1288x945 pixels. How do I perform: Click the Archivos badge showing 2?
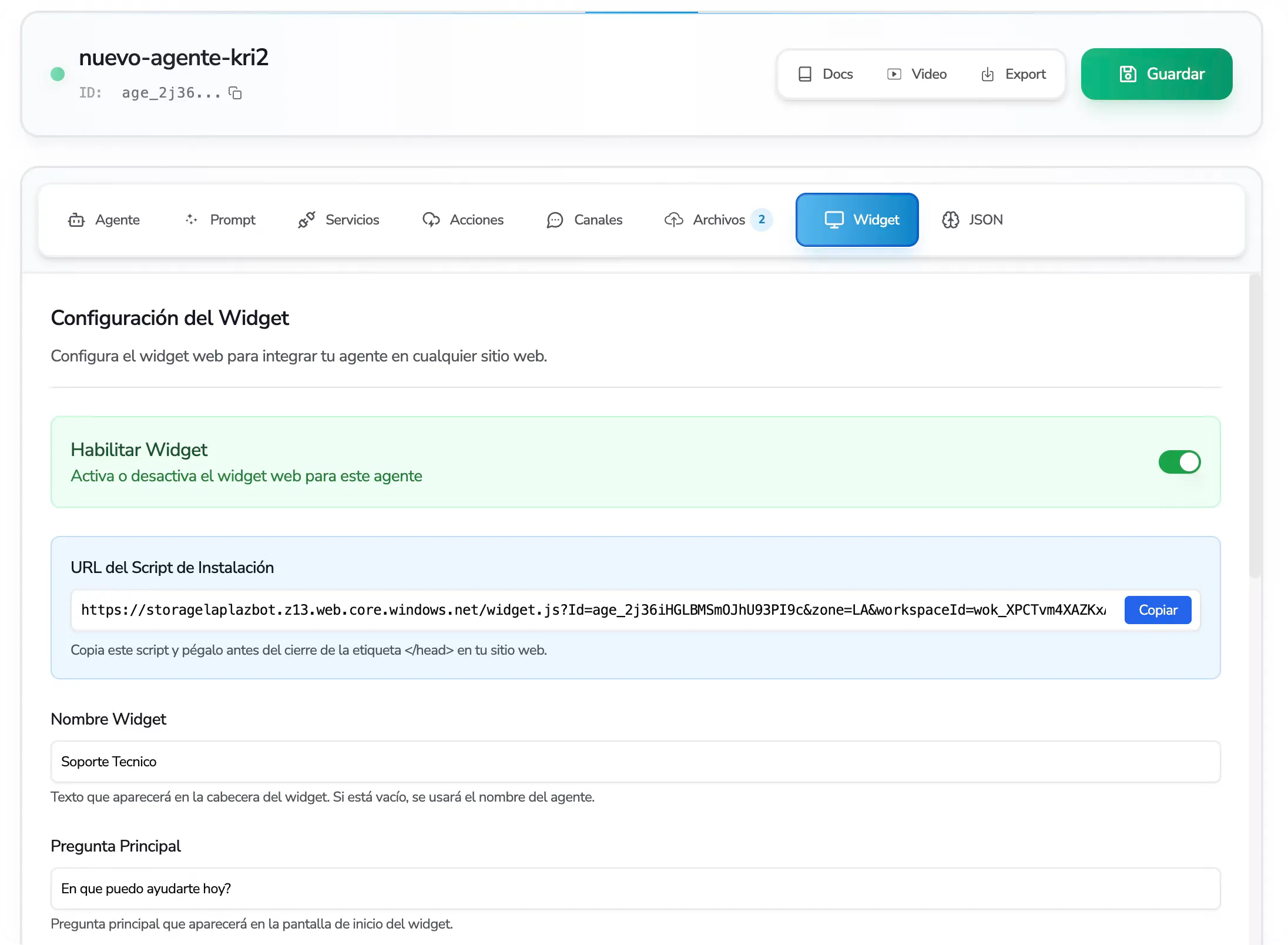[762, 220]
